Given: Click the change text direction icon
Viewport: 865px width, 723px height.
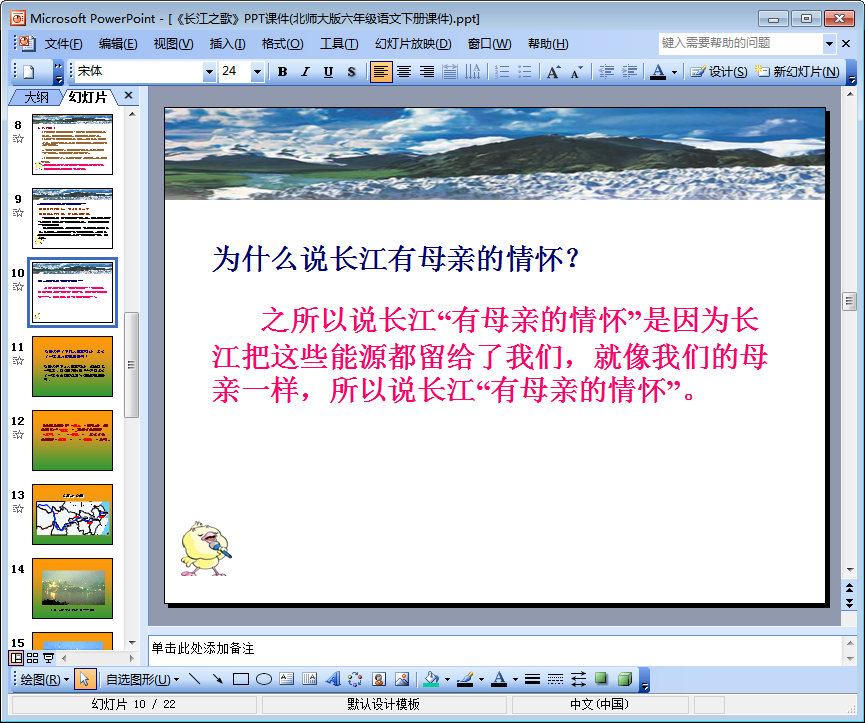Looking at the screenshot, I should [473, 72].
